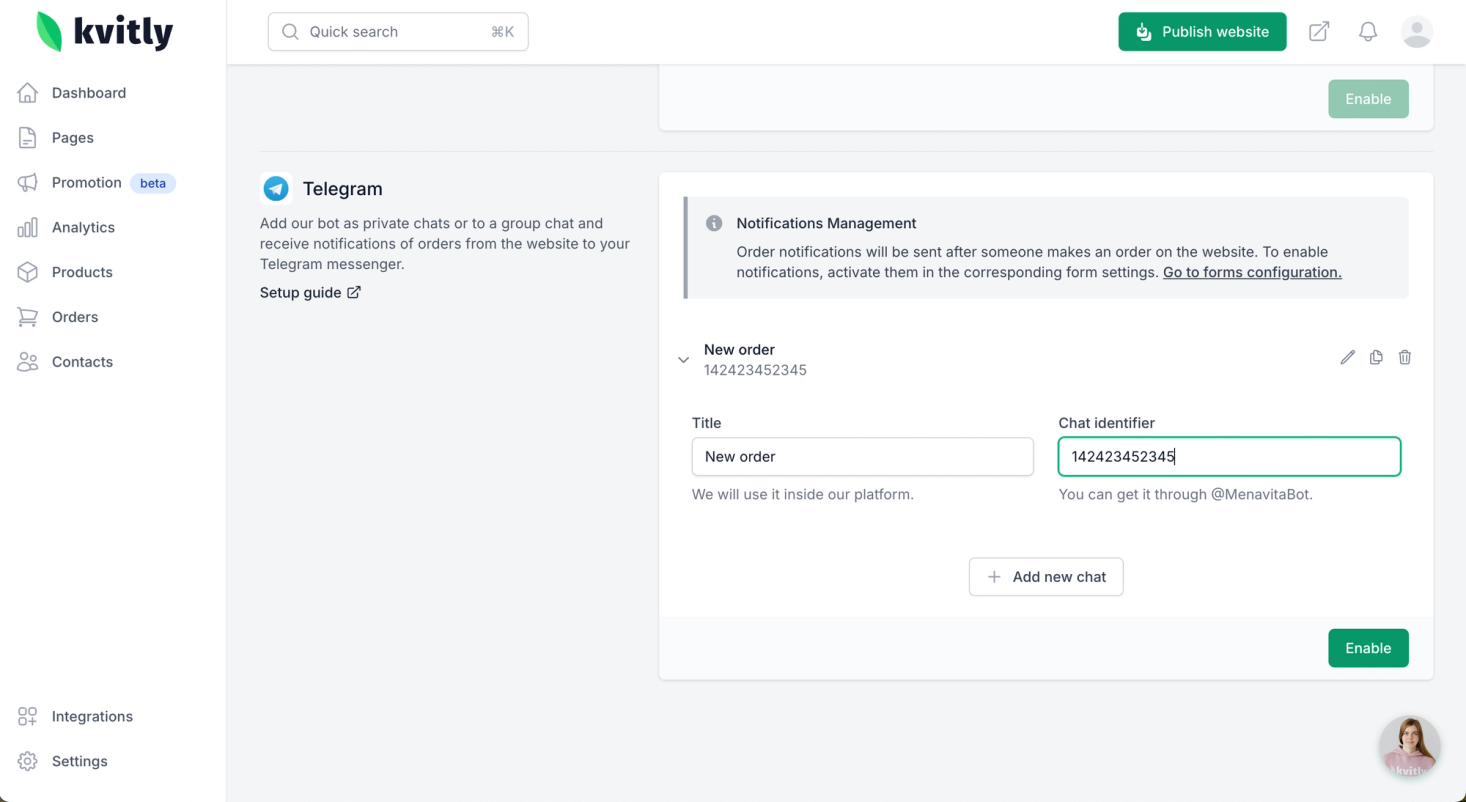The image size is (1466, 802).
Task: Click the Telegram logo icon
Action: (x=276, y=189)
